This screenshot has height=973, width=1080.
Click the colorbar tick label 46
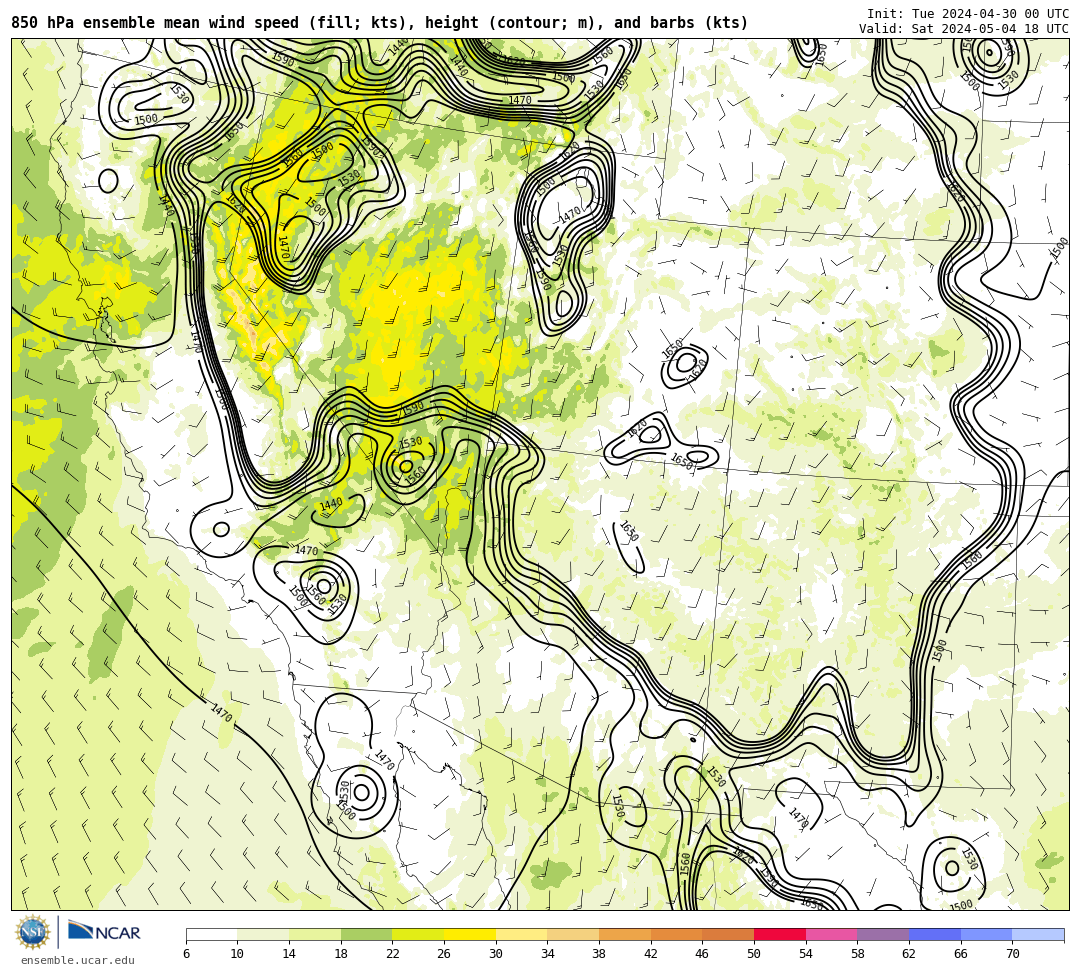(x=703, y=954)
